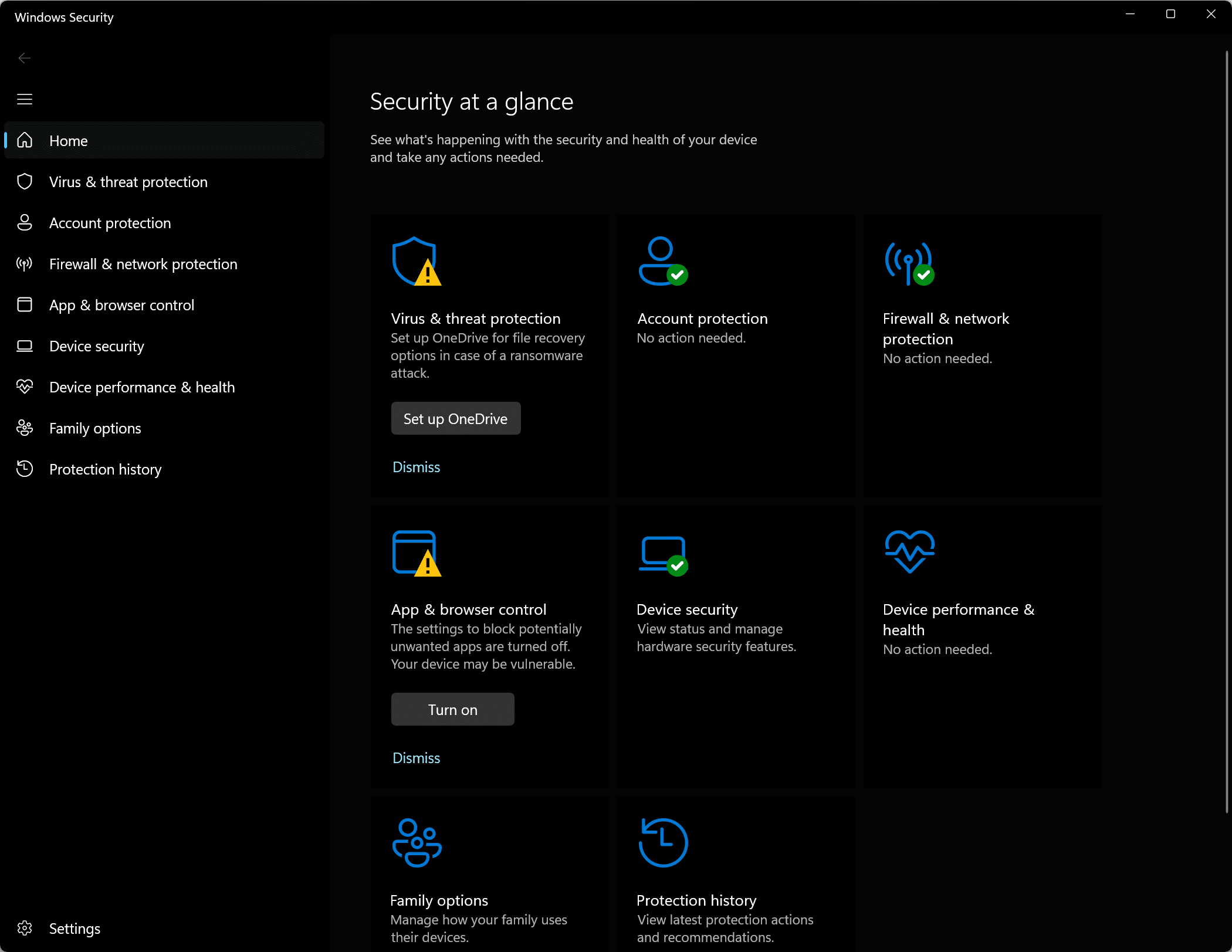Viewport: 1232px width, 952px height.
Task: Click the laptop icon for Device security in sidebar
Action: coord(25,345)
